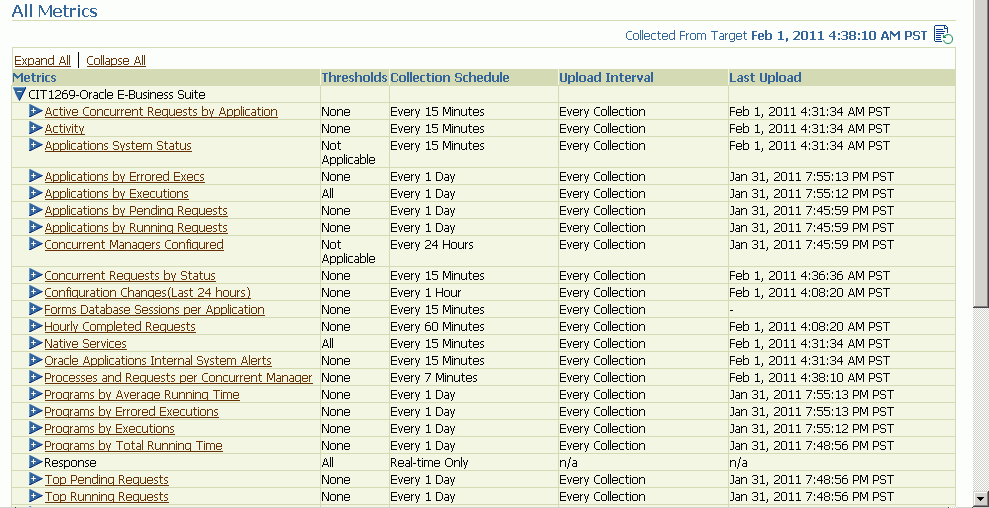Open Active Concurrent Requests by Application link
Viewport: 989px width, 508px height.
[x=161, y=112]
